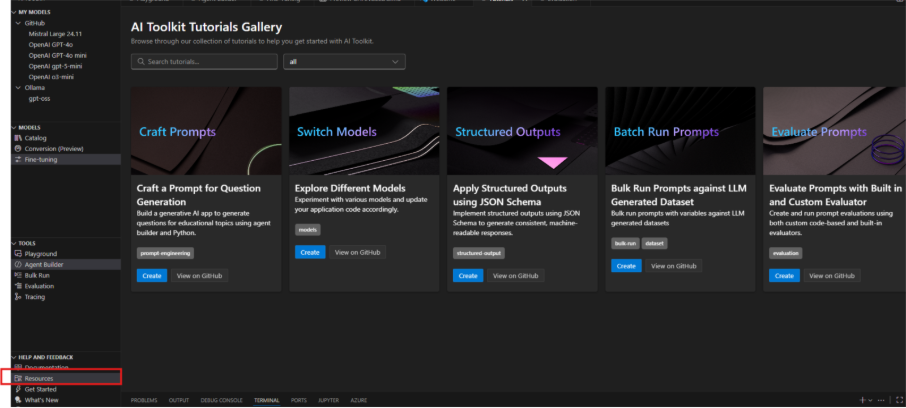Select the OpenAI o3-mini model

51,77
